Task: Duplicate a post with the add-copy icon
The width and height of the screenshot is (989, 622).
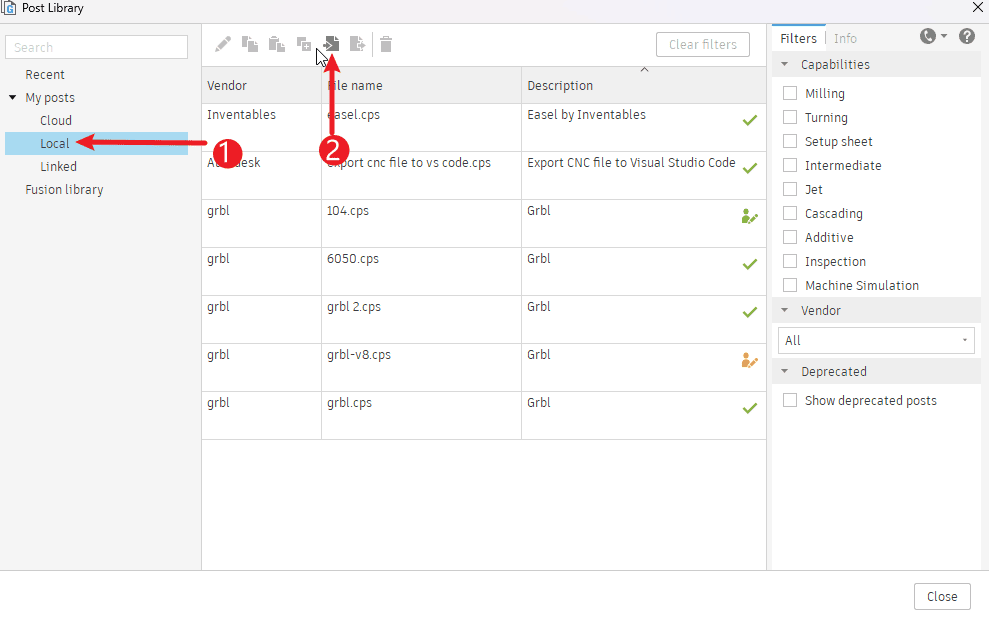Action: pos(303,43)
